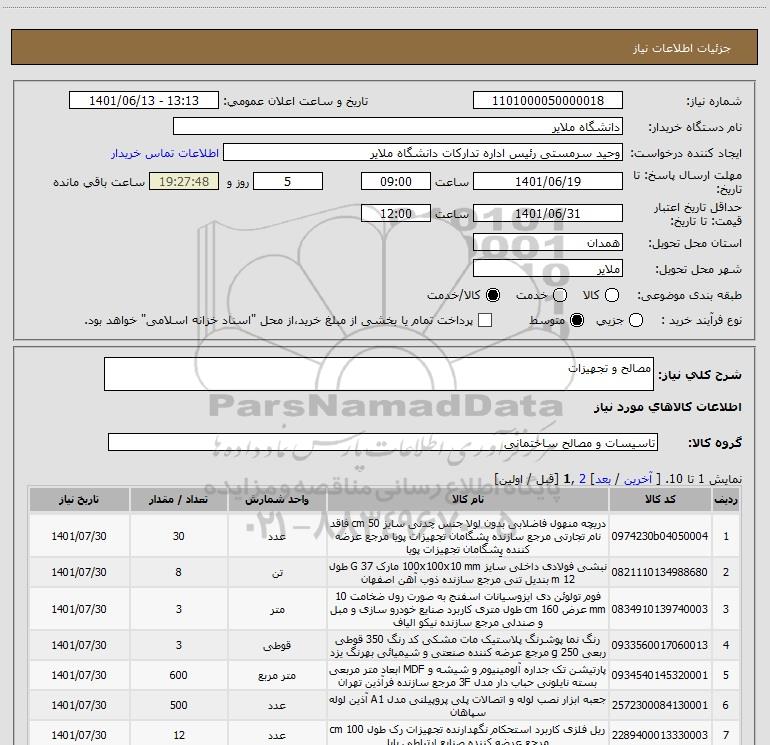
Task: Choose the متوسط purchase type radio
Action: 577,320
